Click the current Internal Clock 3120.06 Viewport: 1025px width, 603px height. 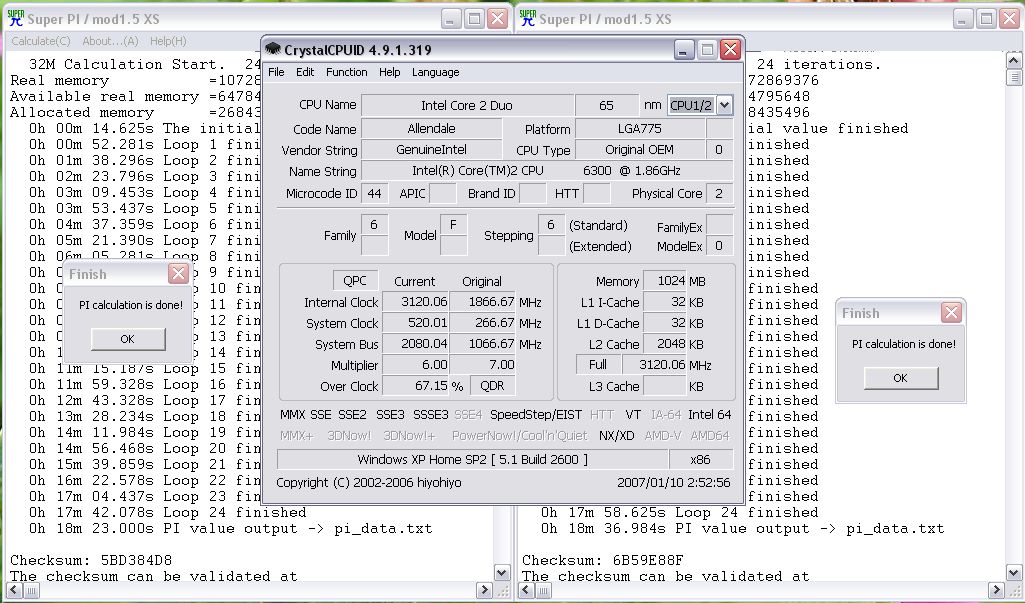(416, 302)
